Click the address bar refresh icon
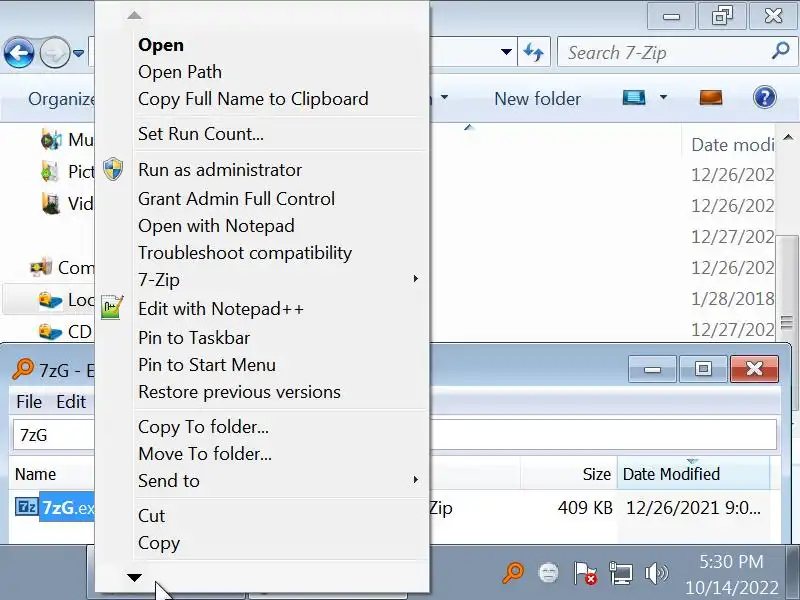Viewport: 800px width, 600px height. tap(534, 52)
